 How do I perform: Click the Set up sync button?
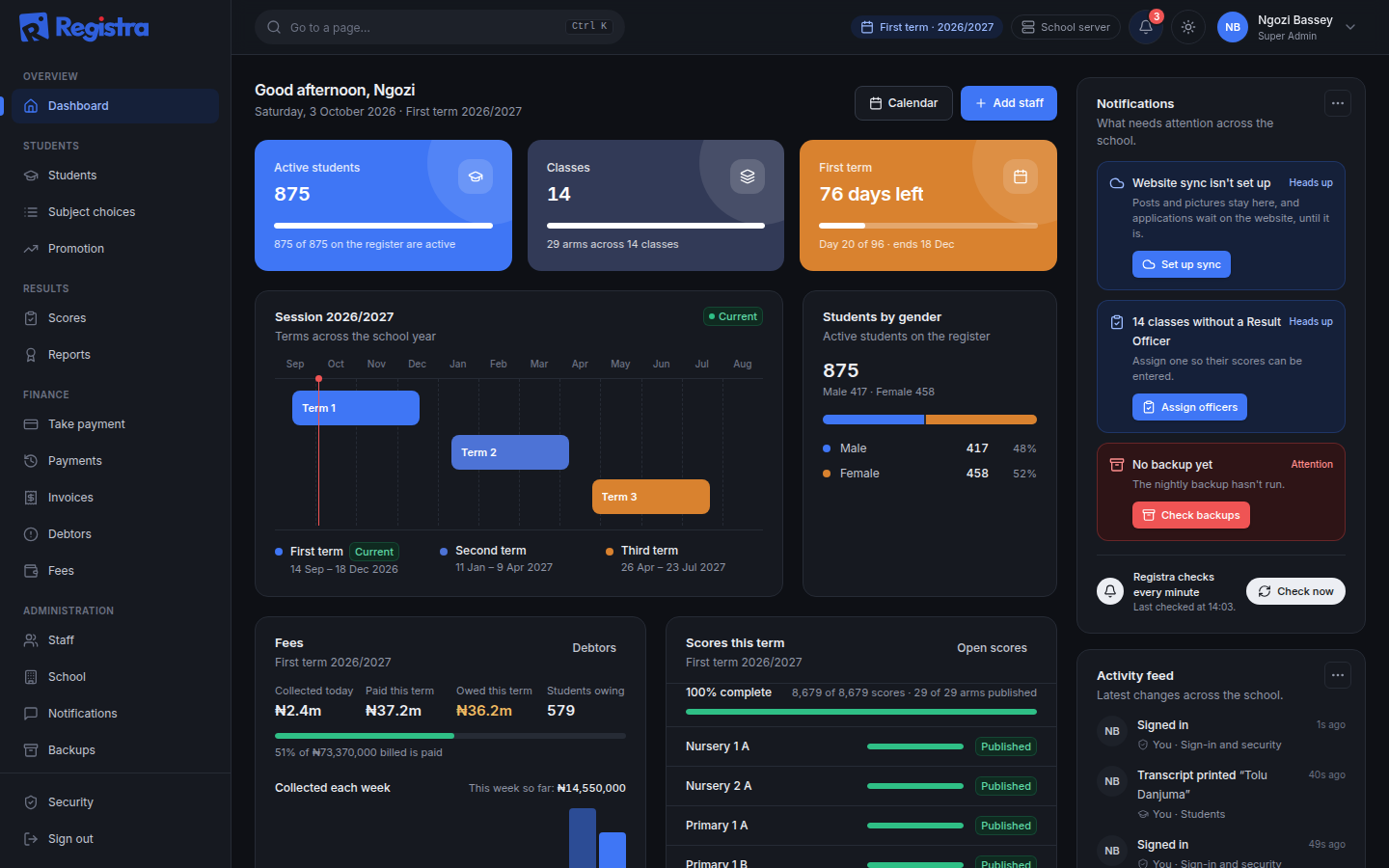(x=1182, y=264)
